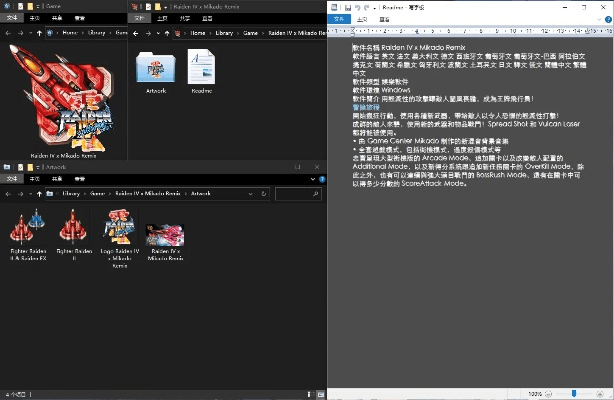Screen dimensions: 614x400
Task: Click Home breadcrumb in Raiden window address bar
Action: click(198, 33)
